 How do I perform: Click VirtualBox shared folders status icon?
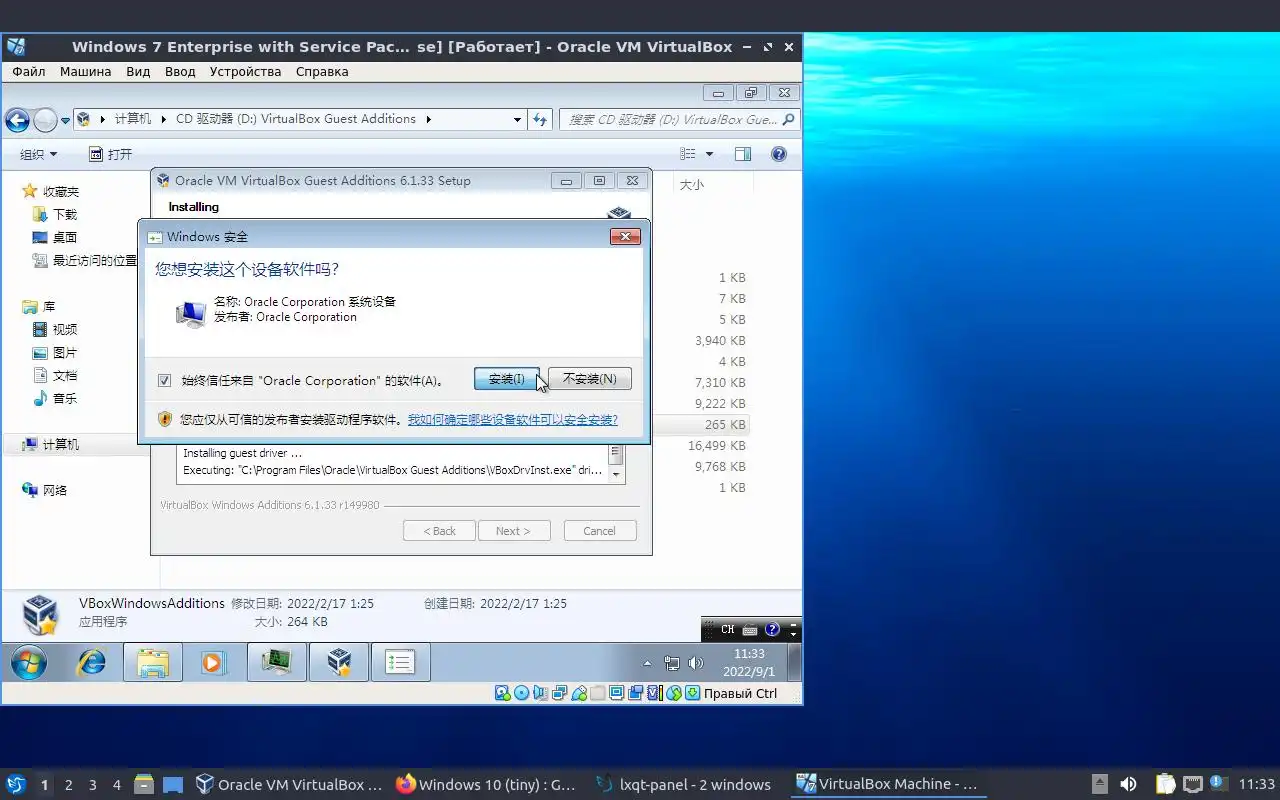pos(598,693)
